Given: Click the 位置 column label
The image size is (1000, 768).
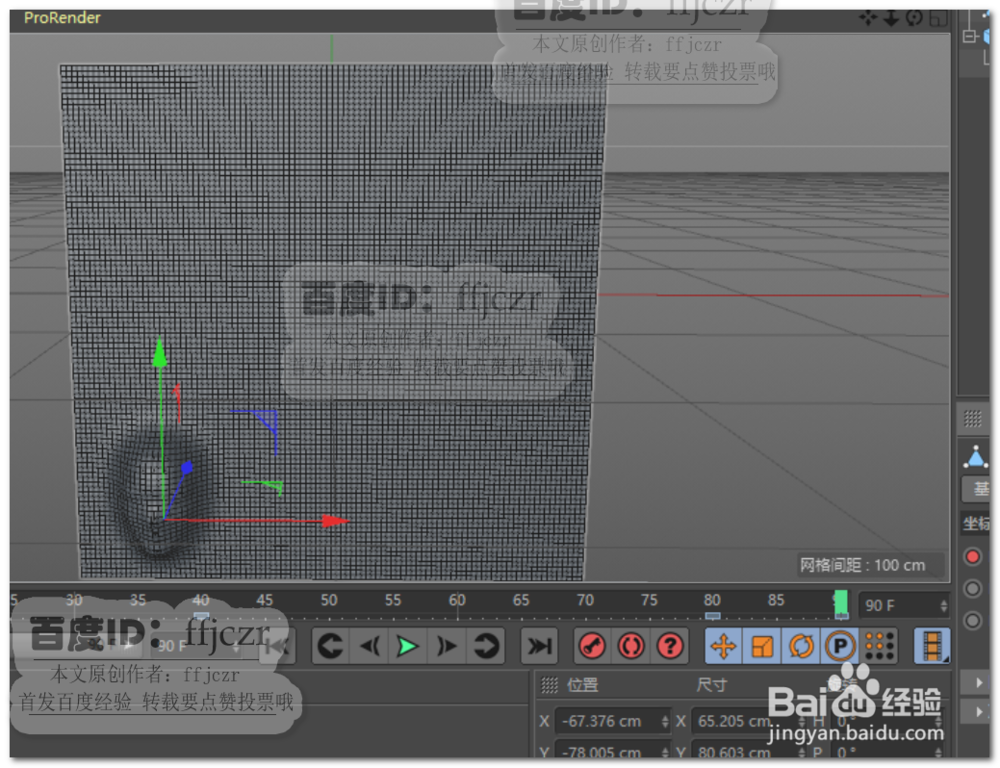Looking at the screenshot, I should 583,685.
